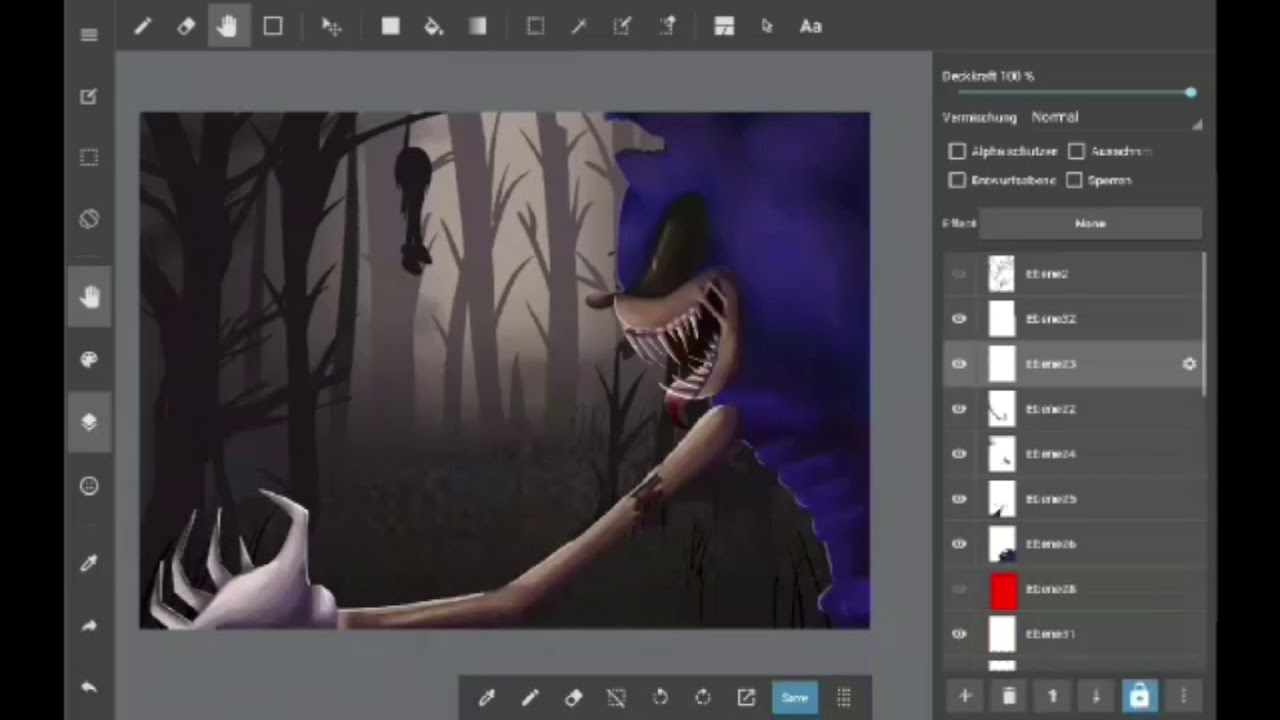Open layer more options three dots

[1183, 696]
